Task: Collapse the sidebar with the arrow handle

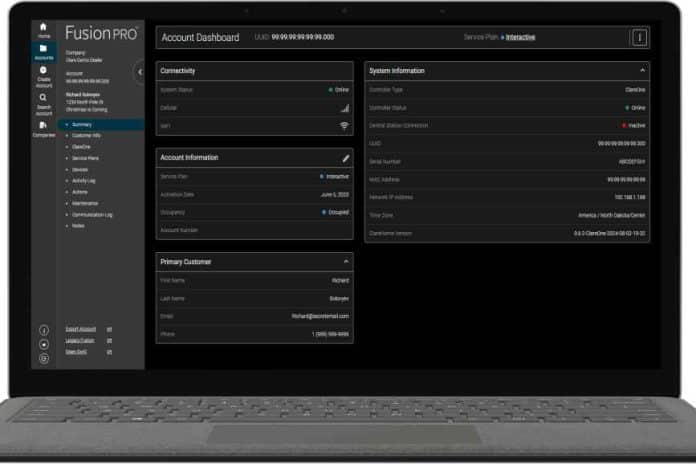Action: pos(140,72)
